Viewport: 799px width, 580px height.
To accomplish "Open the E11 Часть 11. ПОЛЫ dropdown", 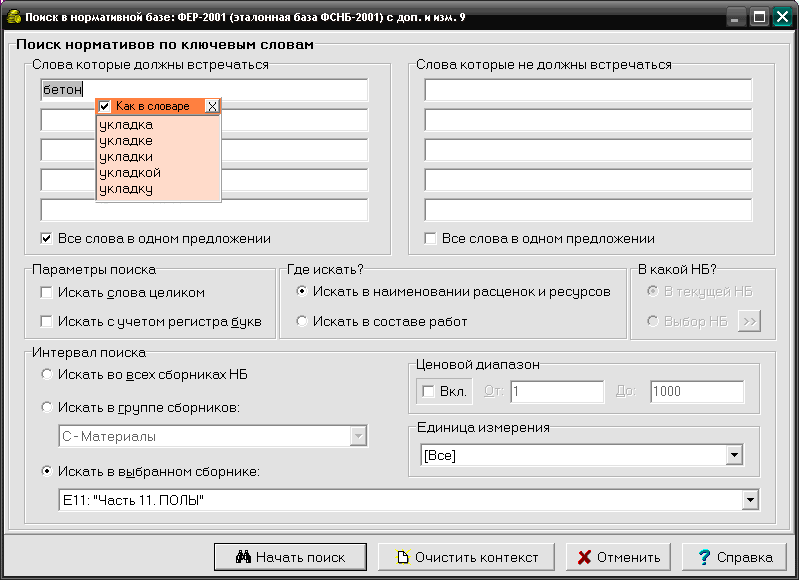I will coord(749,499).
